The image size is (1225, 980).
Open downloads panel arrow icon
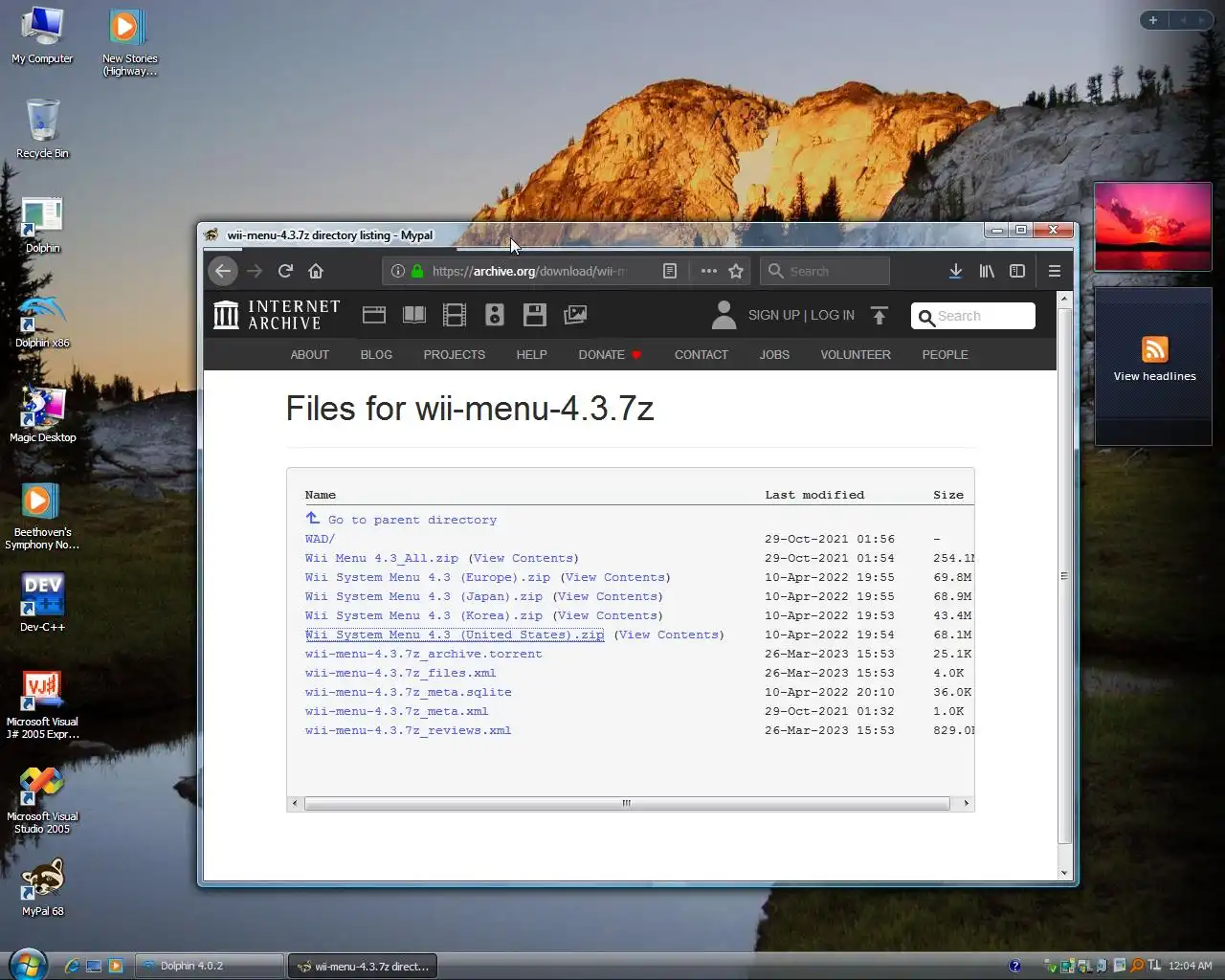tap(955, 271)
